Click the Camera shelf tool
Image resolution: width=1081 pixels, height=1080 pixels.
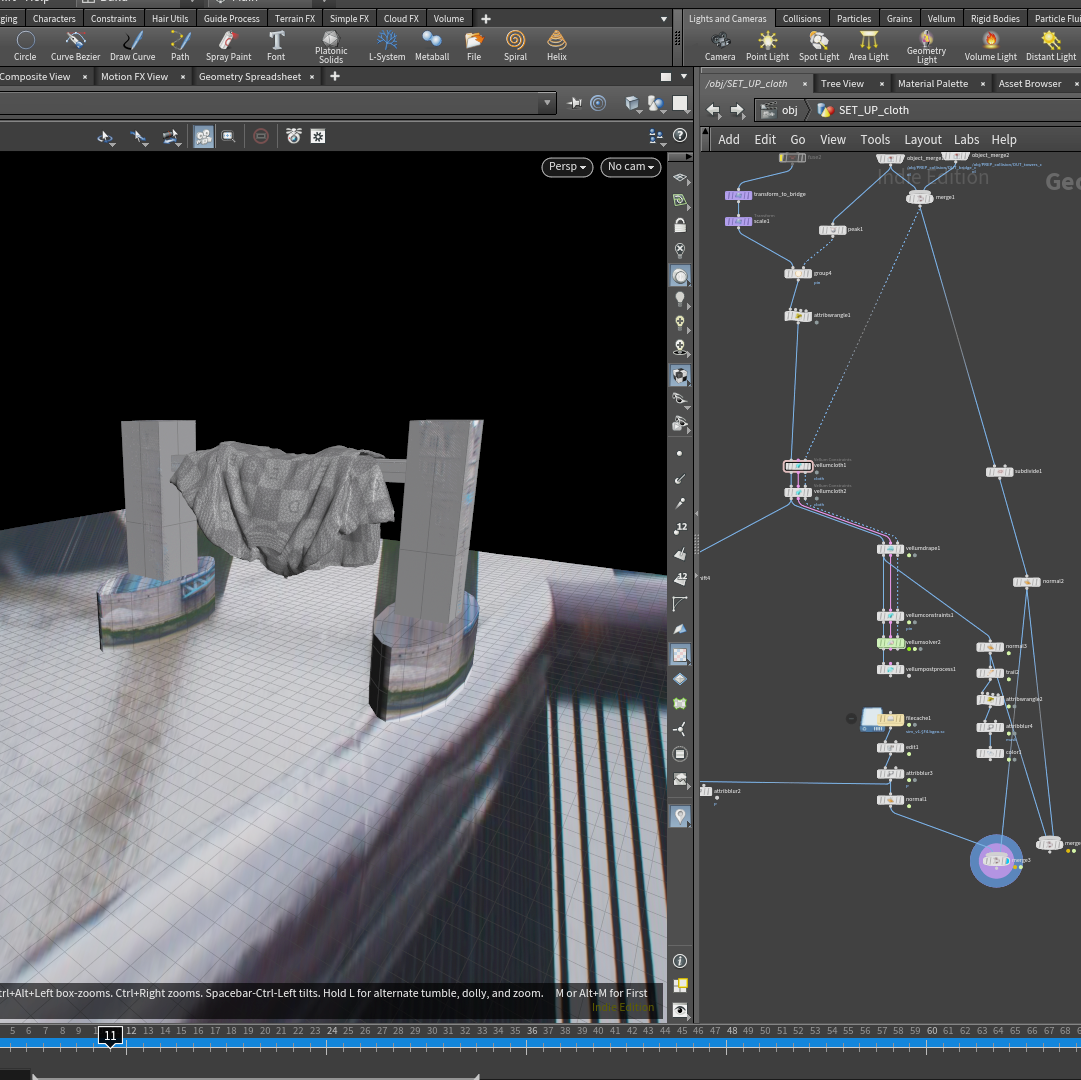pos(720,46)
